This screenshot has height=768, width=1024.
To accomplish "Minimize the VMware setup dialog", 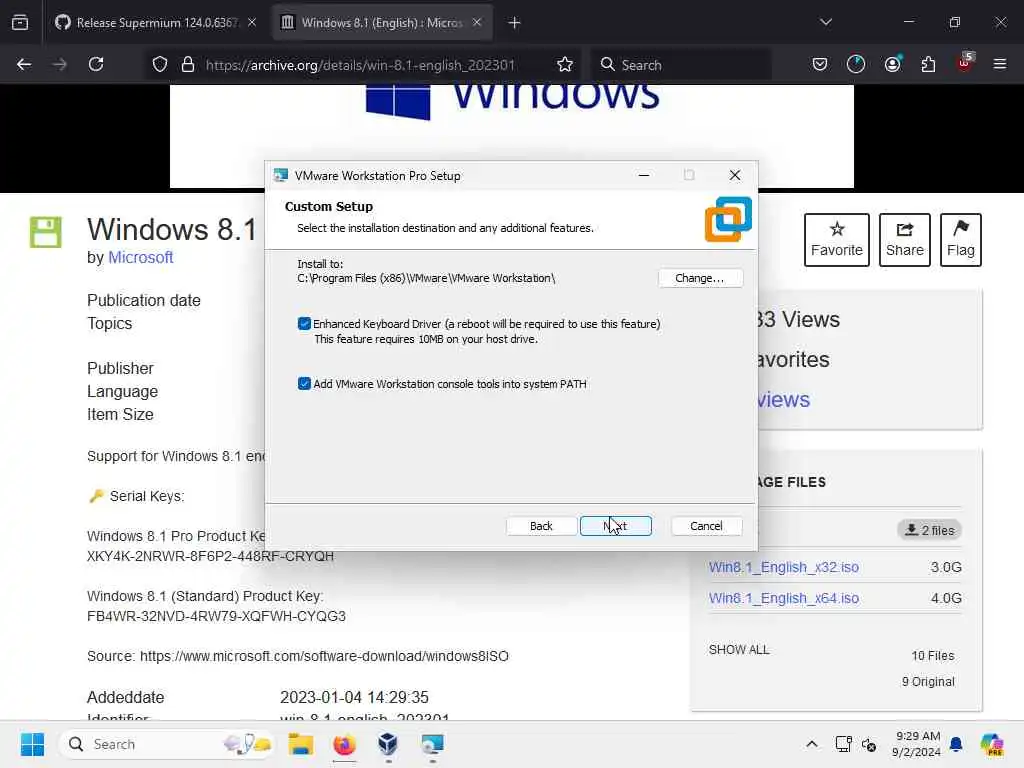I will [644, 175].
